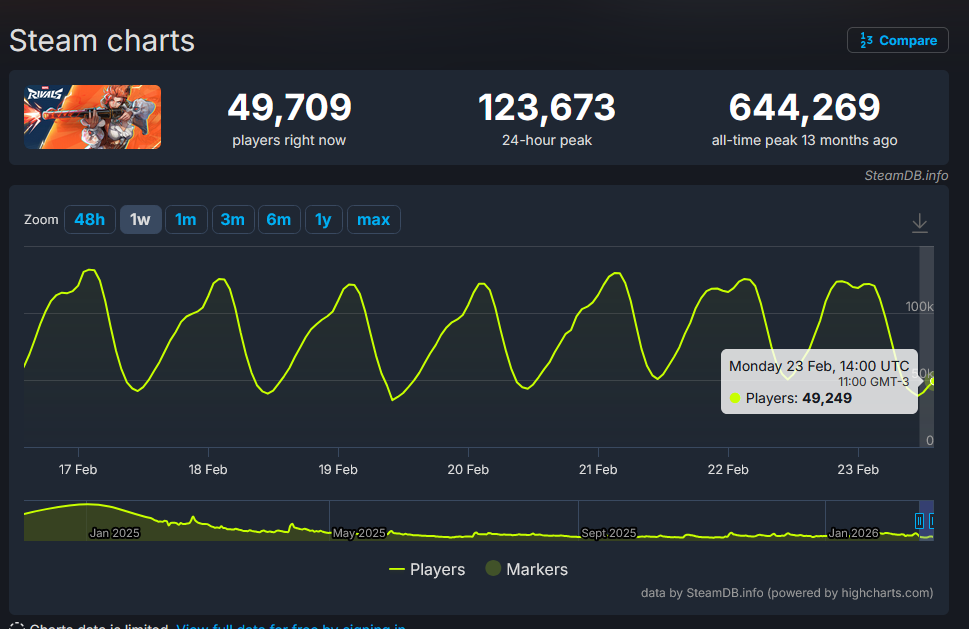Open the Marvel Rivals game thumbnail
Viewport: 969px width, 629px height.
[93, 117]
